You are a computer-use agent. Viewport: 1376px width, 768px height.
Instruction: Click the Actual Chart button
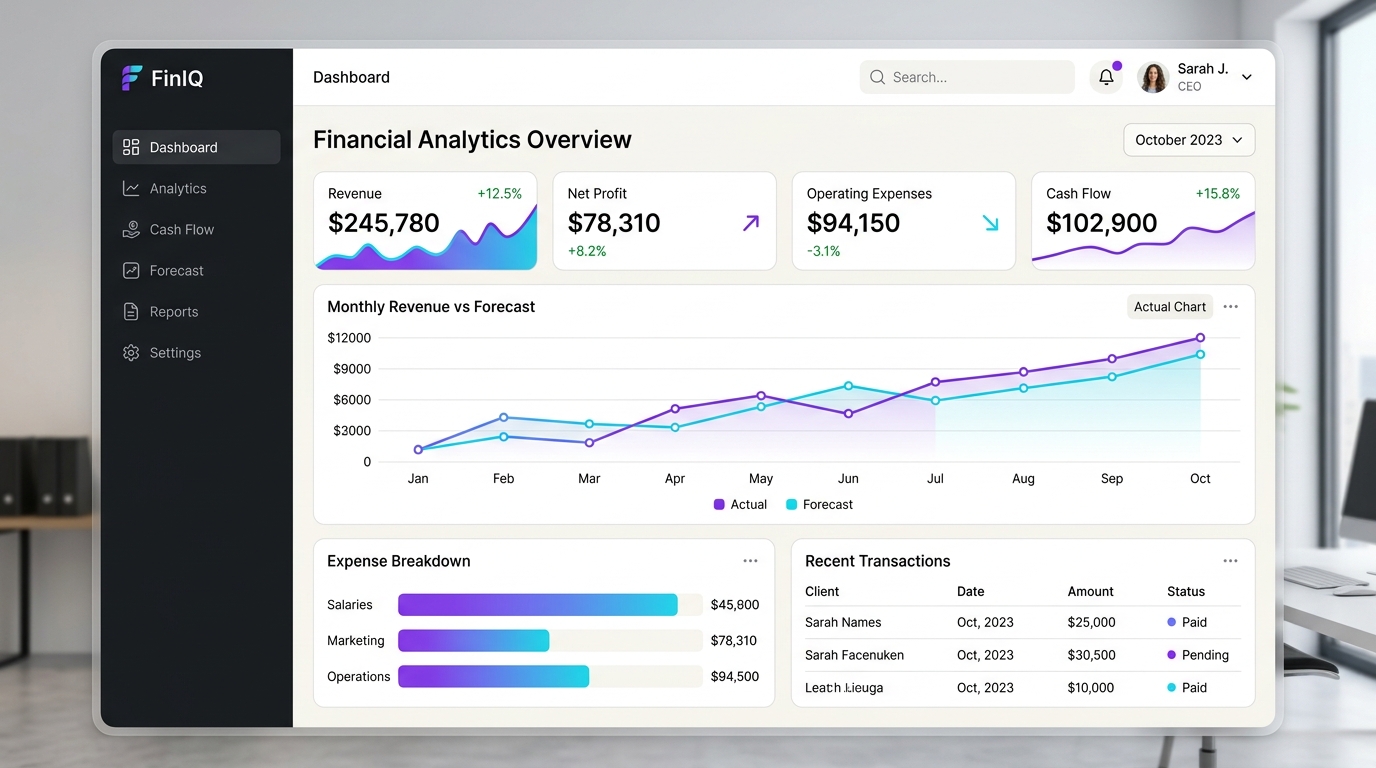(x=1170, y=307)
